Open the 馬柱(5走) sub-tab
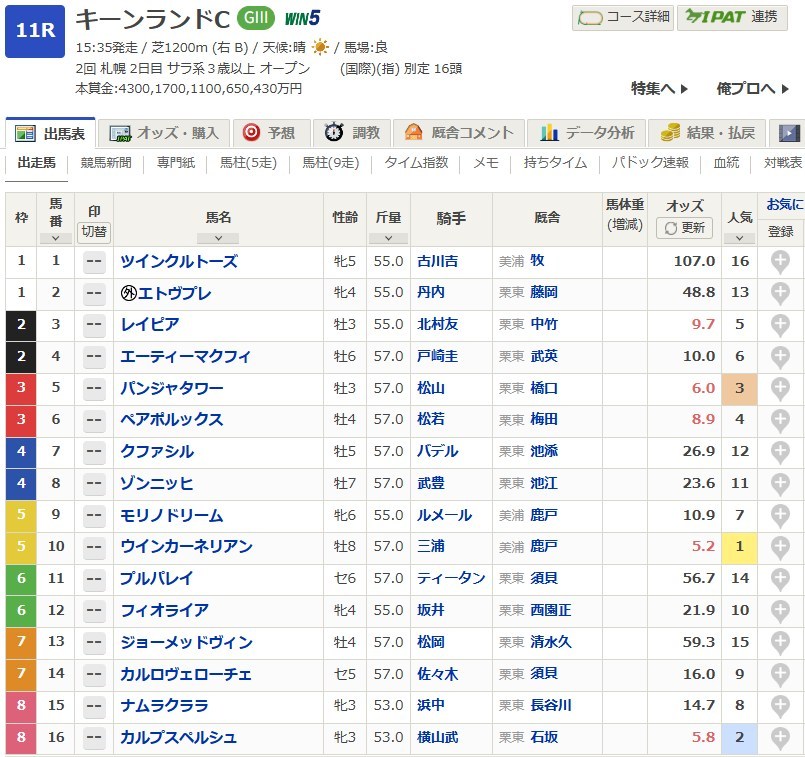 point(248,163)
